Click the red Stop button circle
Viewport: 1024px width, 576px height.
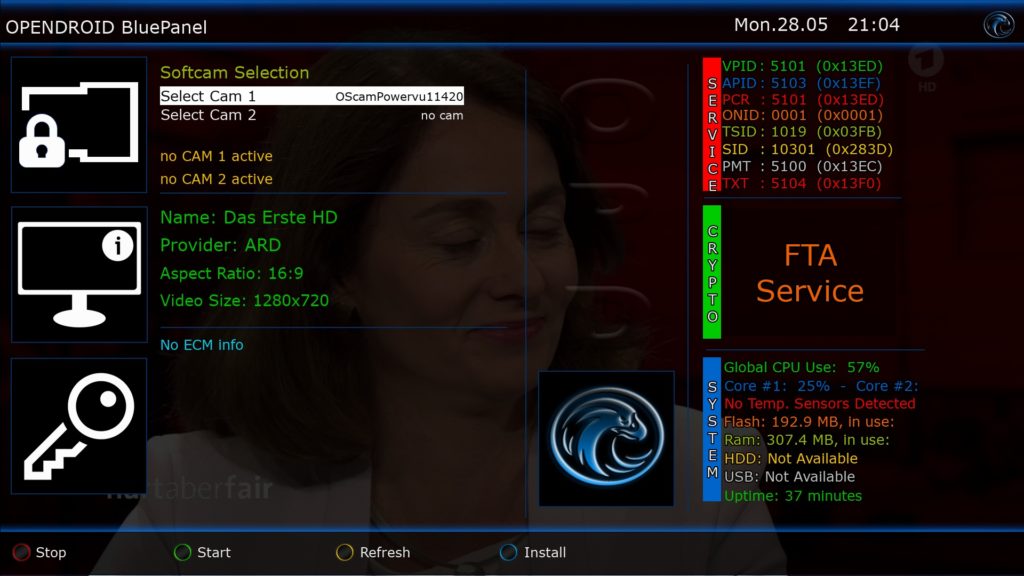point(22,552)
